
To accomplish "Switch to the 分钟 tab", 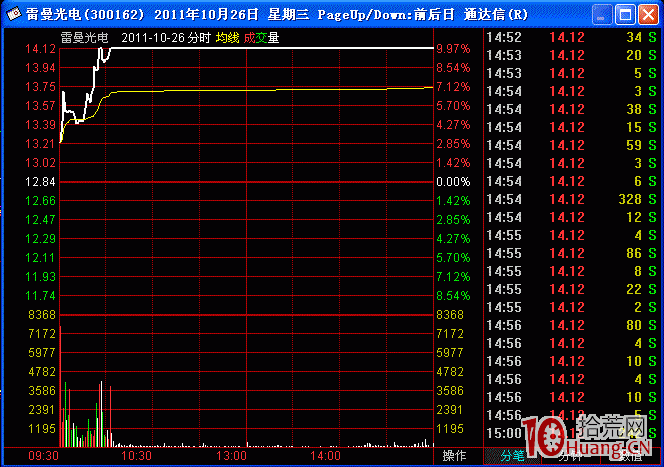I will tap(570, 456).
